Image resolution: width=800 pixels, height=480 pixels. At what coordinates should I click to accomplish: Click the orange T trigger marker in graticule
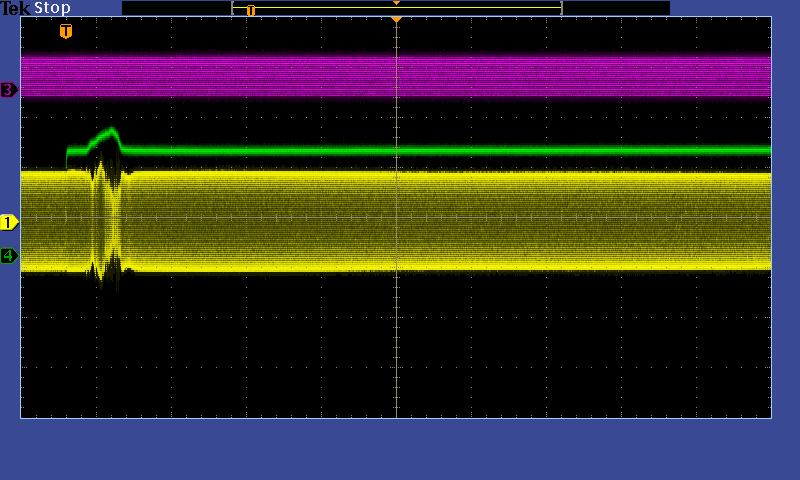point(66,31)
